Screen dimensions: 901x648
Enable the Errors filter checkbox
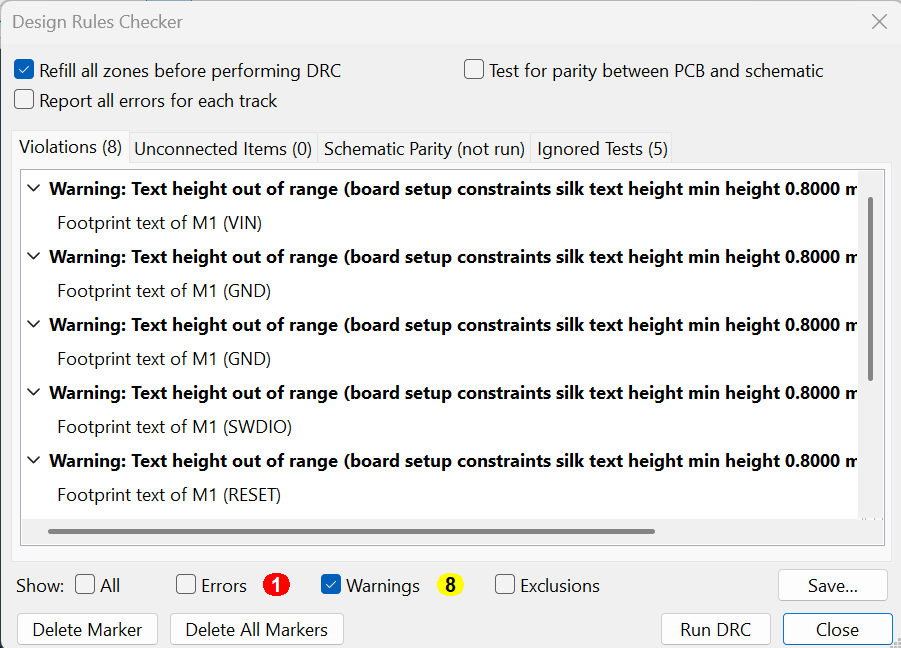tap(186, 585)
